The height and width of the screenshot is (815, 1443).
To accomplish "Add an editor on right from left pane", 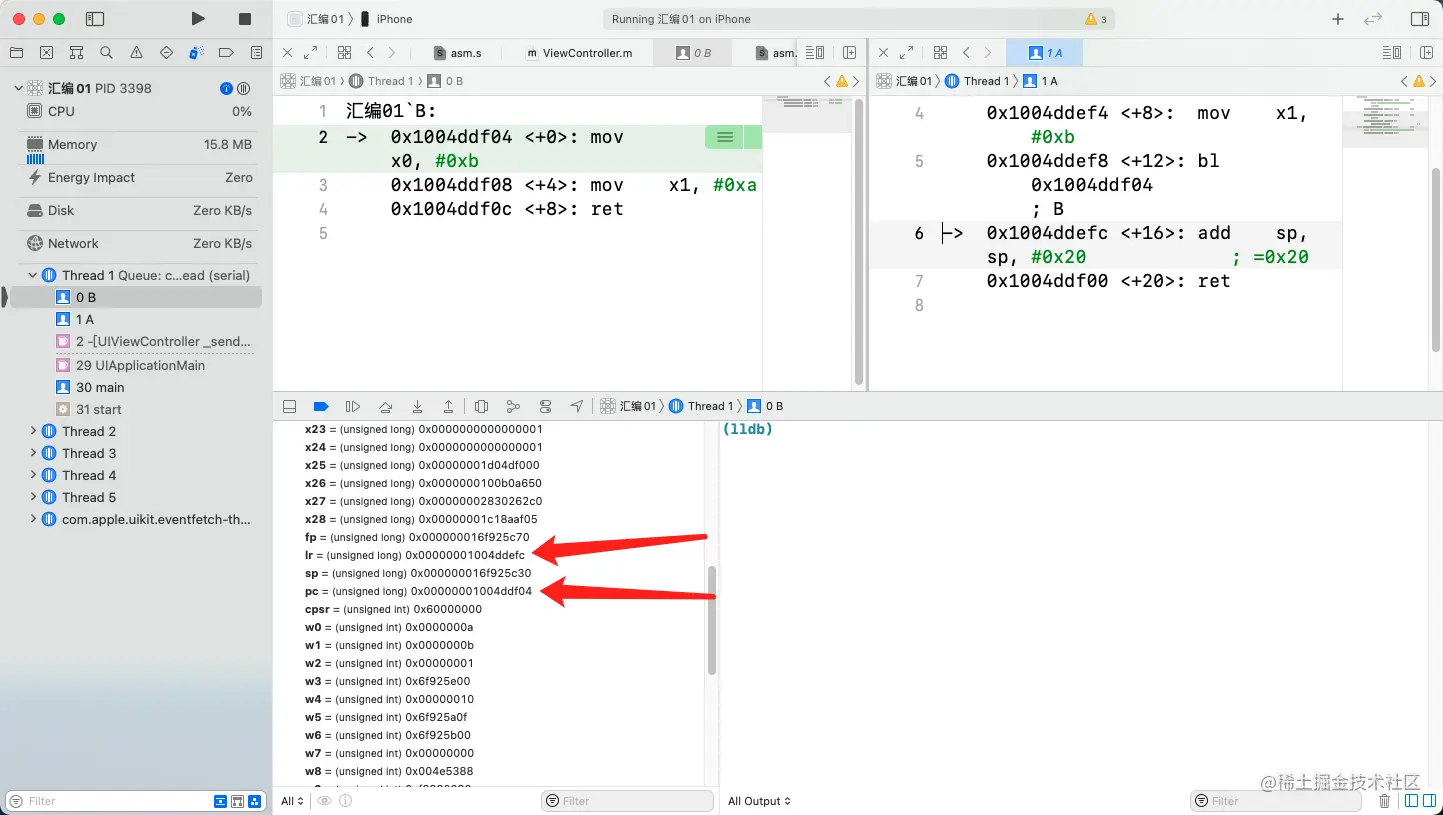I will 849,53.
